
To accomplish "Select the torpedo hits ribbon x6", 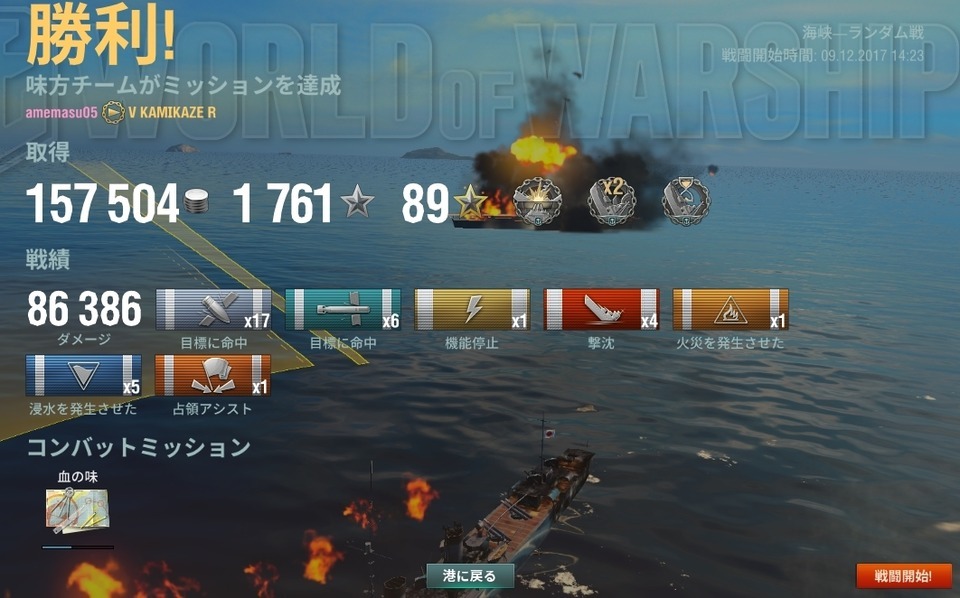I will pyautogui.click(x=343, y=310).
